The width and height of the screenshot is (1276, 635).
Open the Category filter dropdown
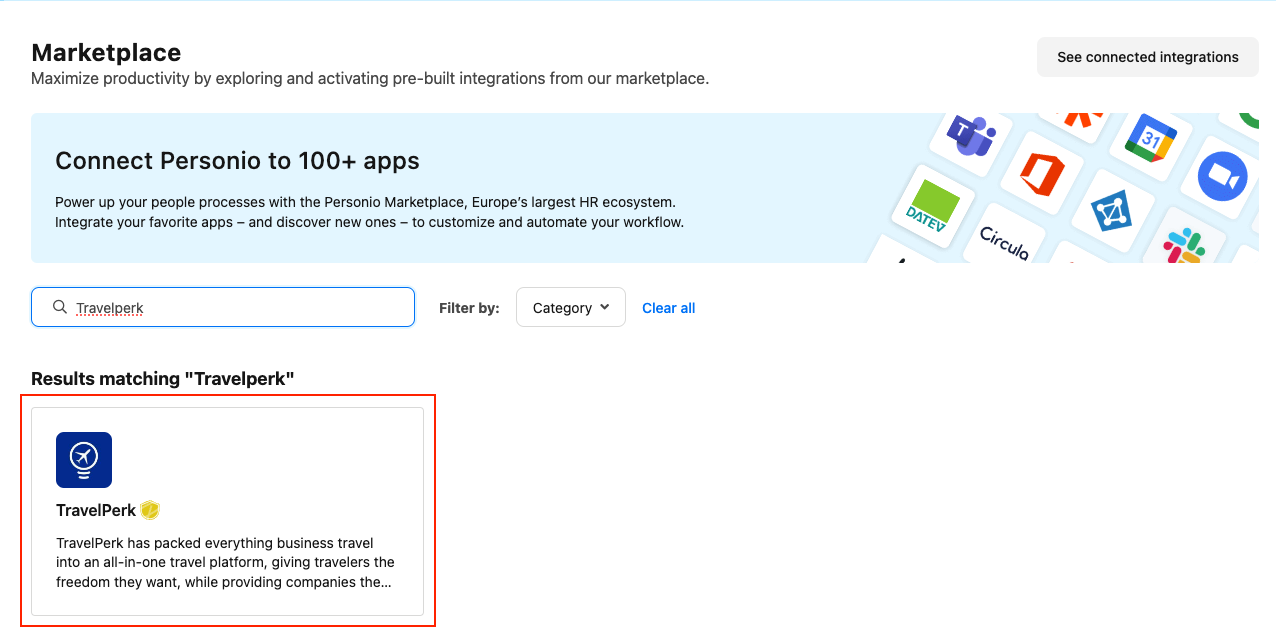tap(571, 307)
